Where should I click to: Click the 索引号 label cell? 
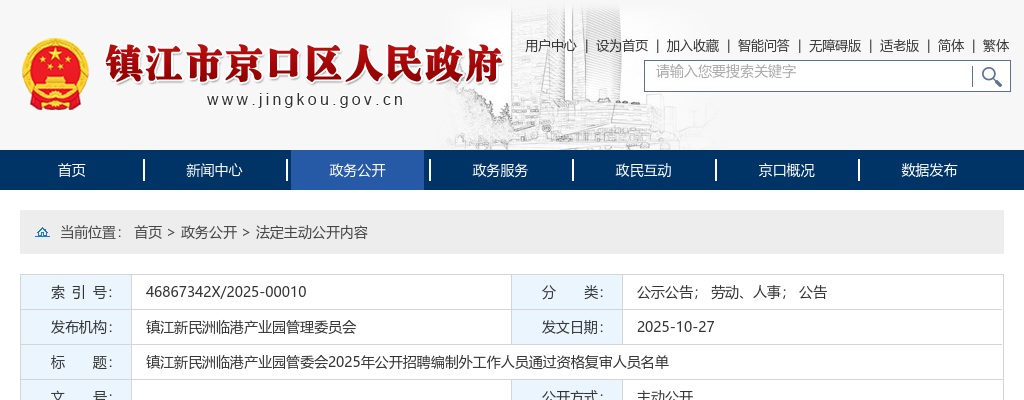tap(76, 292)
